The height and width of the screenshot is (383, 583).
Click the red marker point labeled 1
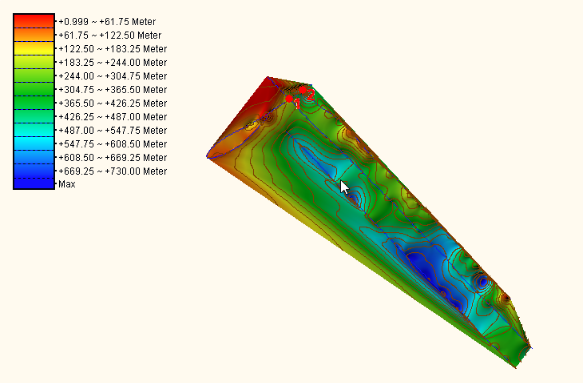289,99
